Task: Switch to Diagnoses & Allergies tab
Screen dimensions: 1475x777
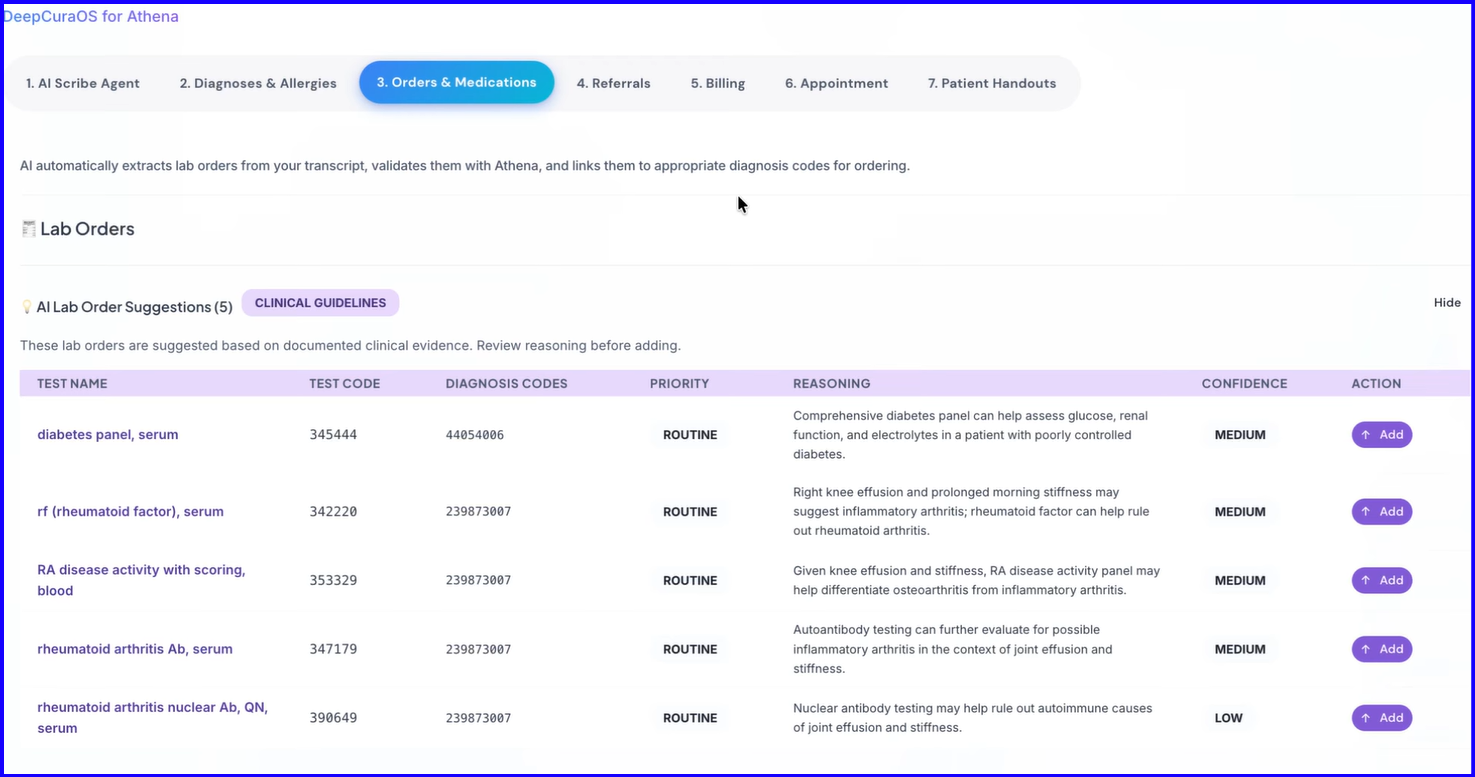Action: click(258, 83)
